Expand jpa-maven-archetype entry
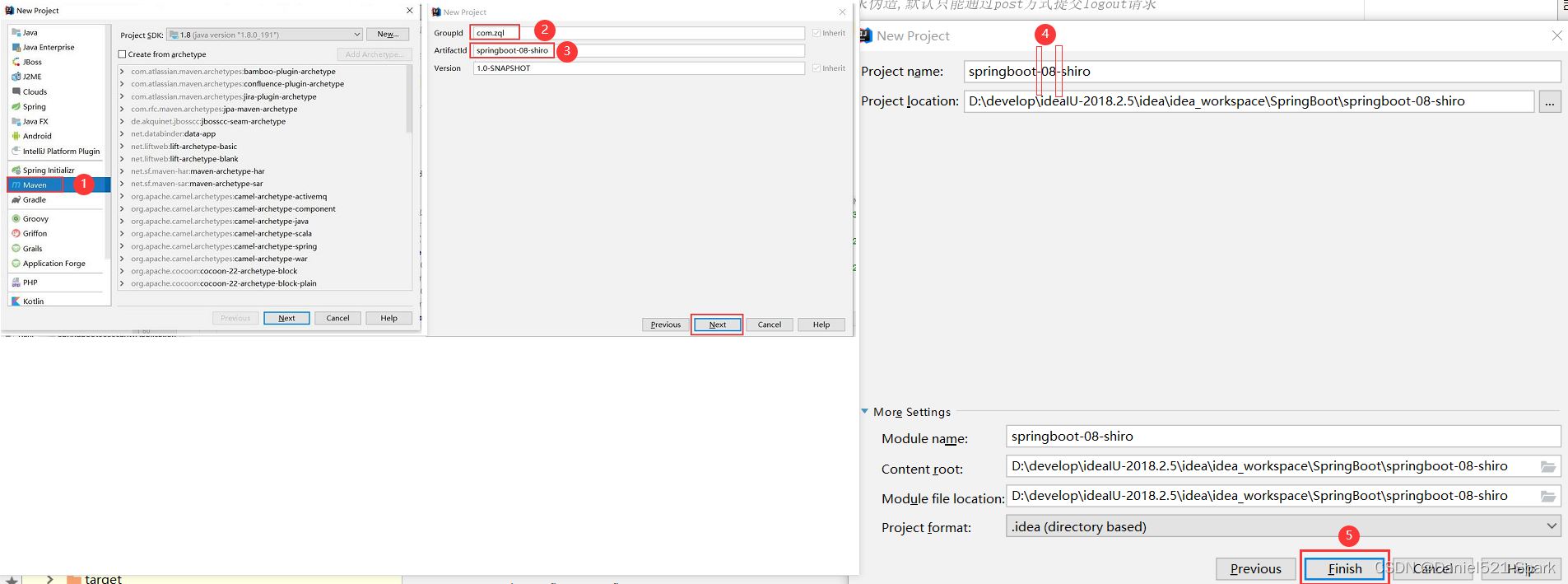The image size is (1568, 584). (123, 110)
